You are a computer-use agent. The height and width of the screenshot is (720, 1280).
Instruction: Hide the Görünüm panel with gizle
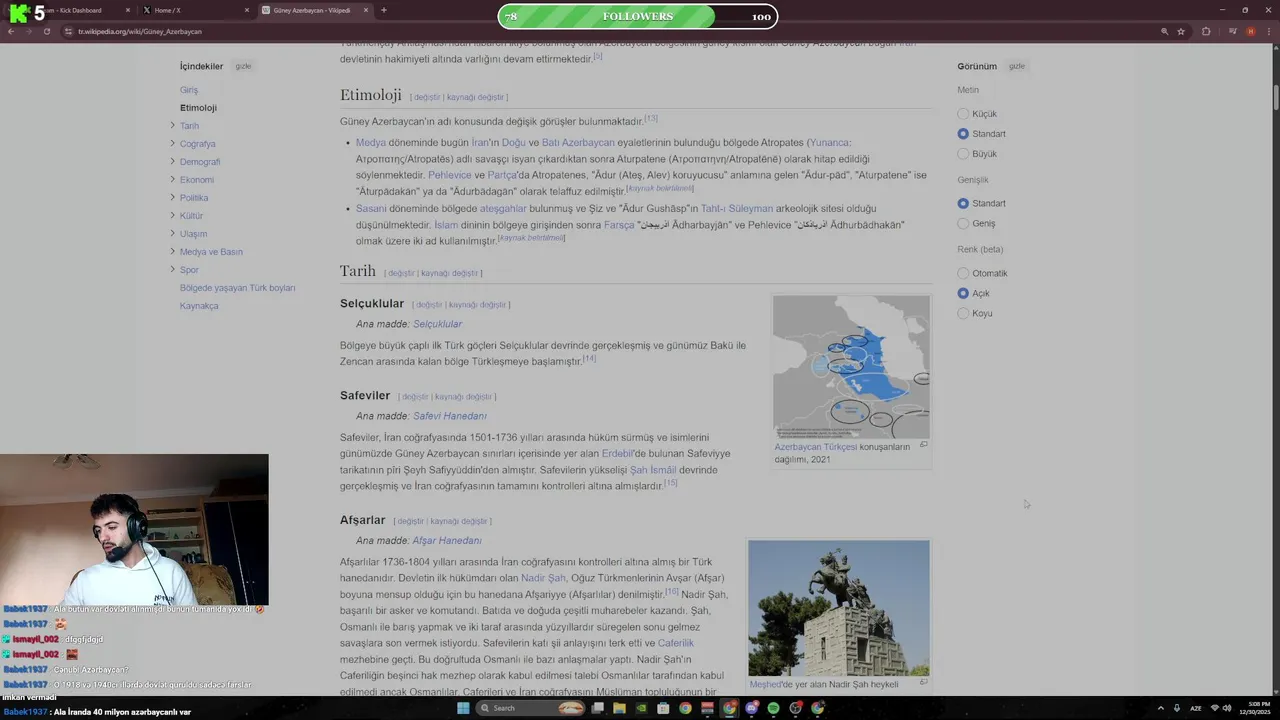pyautogui.click(x=1017, y=66)
